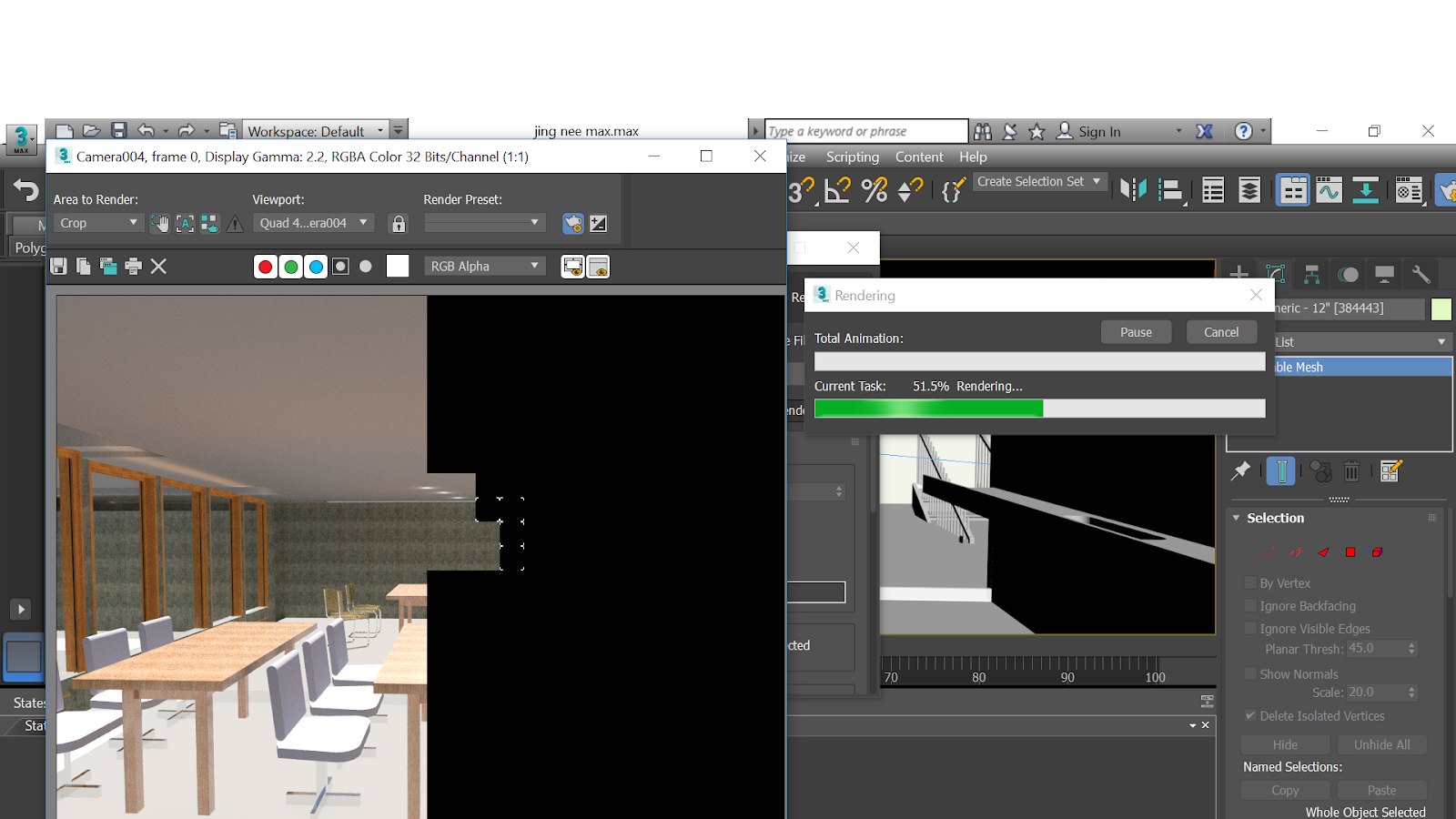Cancel the rendering
The height and width of the screenshot is (819, 1456).
[x=1221, y=332]
